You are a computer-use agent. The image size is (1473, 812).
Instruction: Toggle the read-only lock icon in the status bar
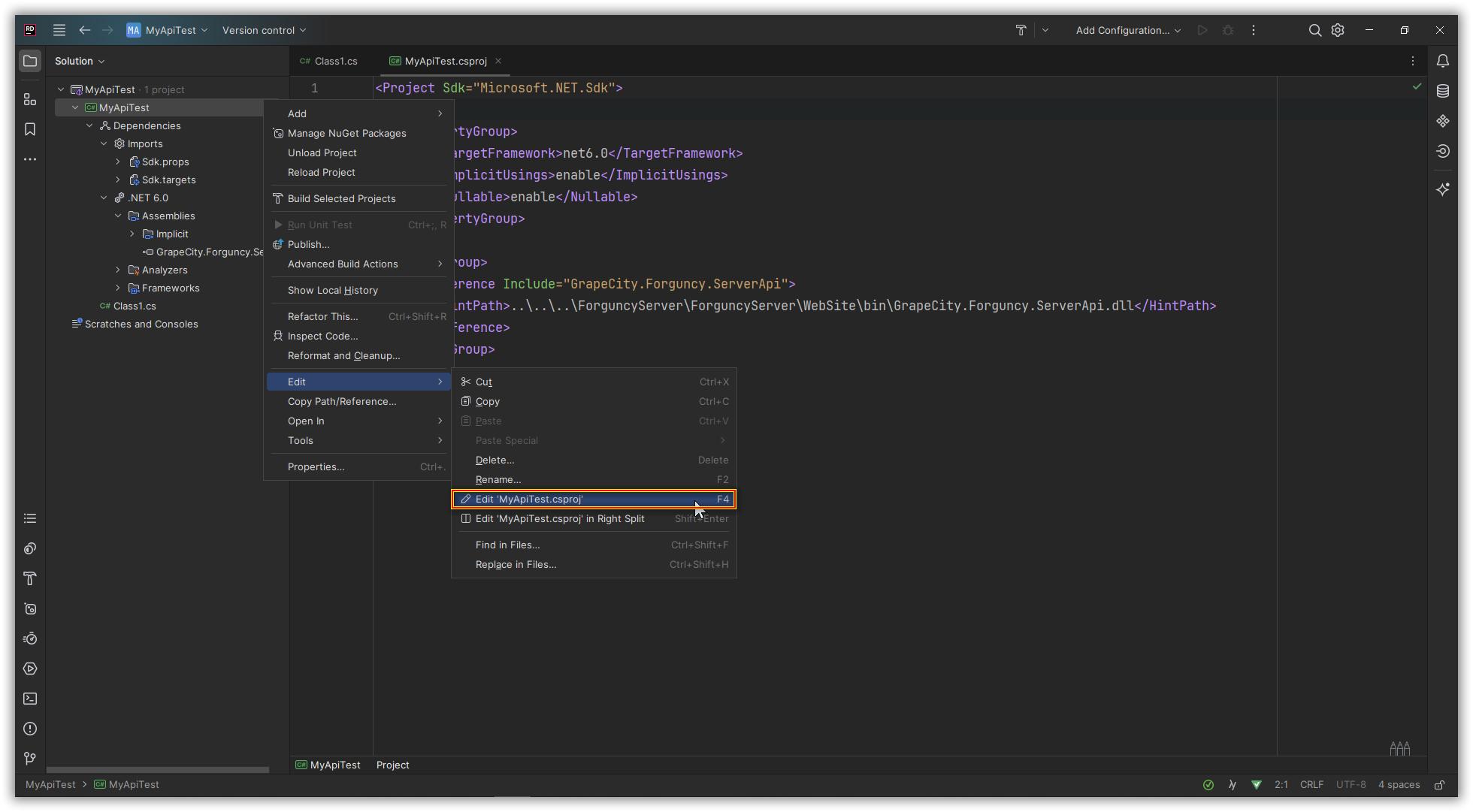[x=1439, y=785]
